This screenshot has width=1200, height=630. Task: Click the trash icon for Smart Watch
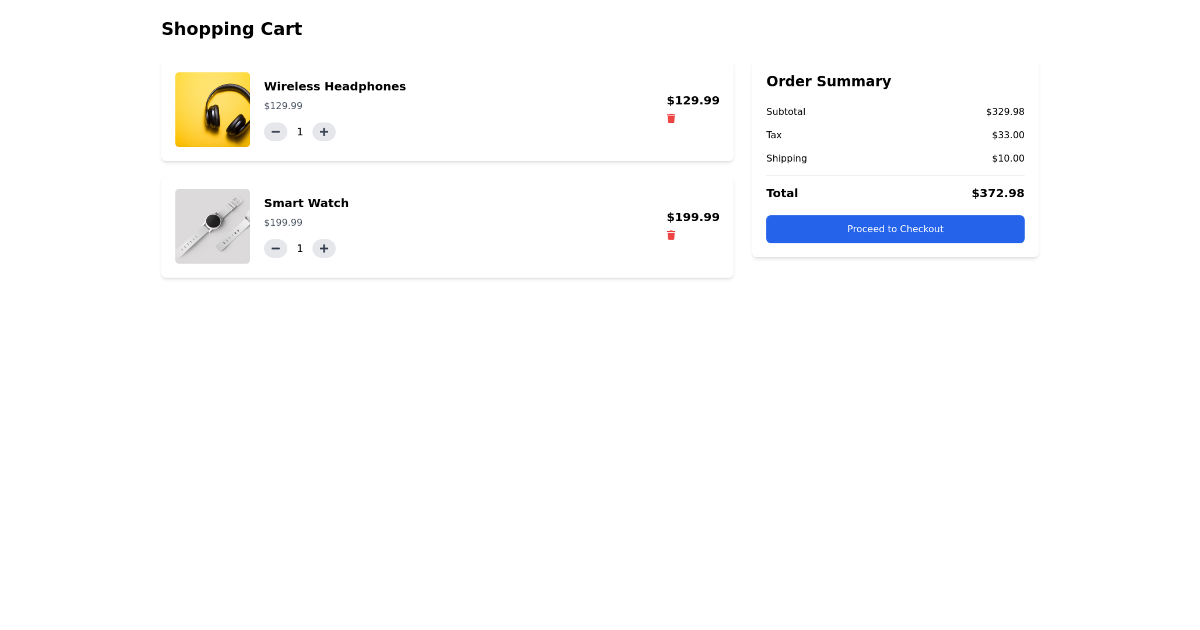[671, 235]
